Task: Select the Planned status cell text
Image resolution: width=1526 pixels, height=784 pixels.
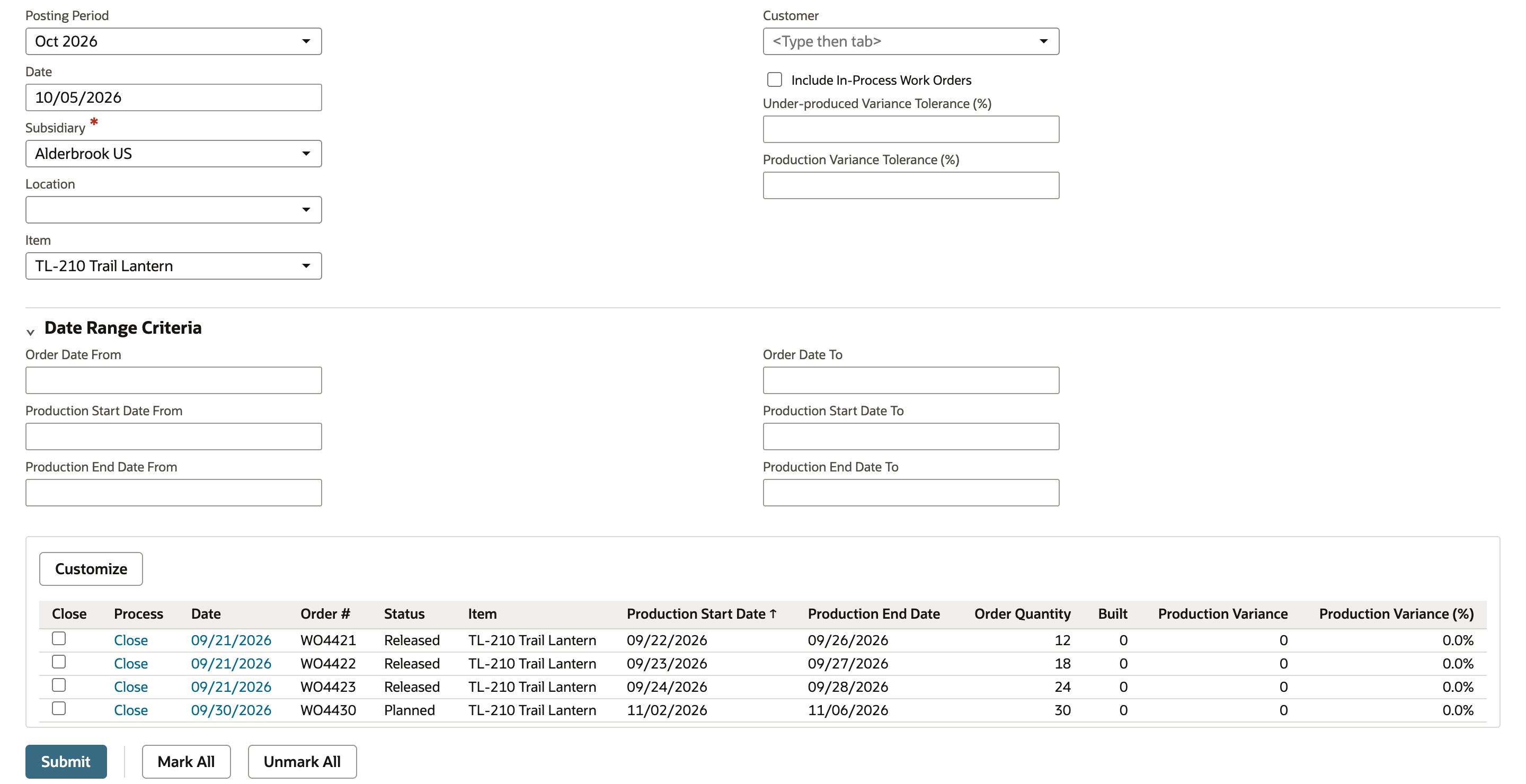Action: (410, 710)
